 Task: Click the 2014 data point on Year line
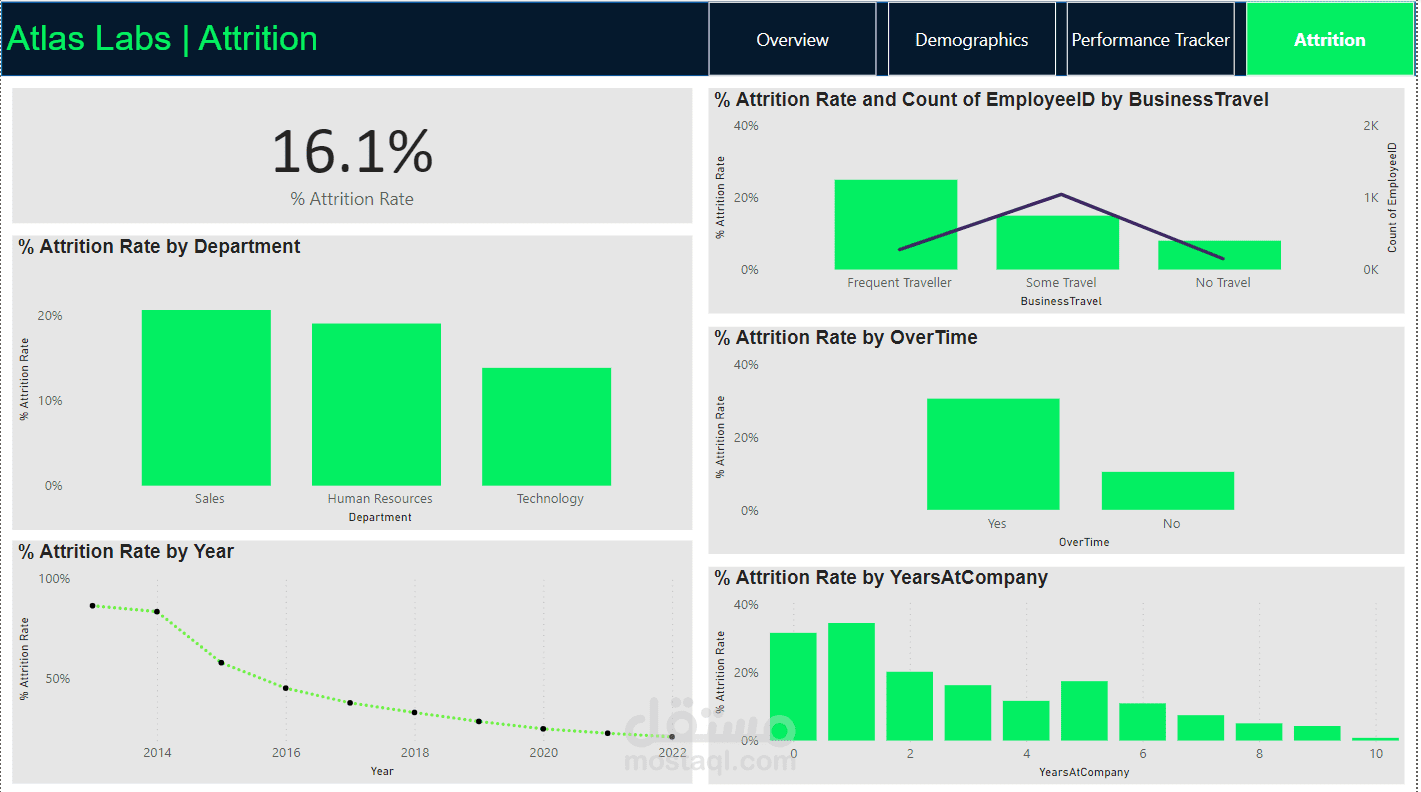(156, 611)
